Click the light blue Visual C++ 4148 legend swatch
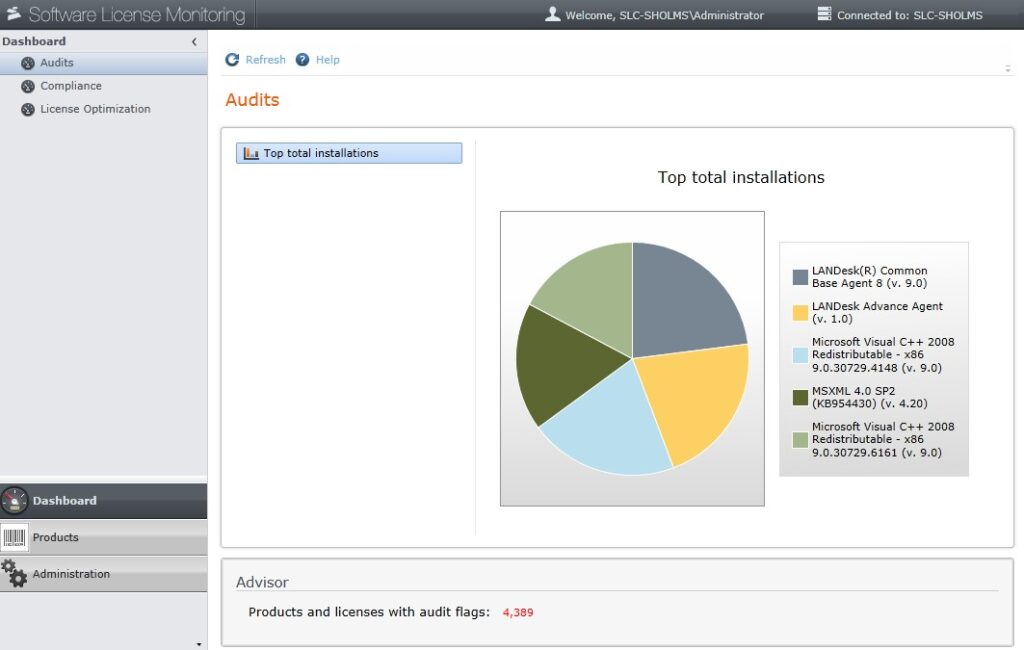This screenshot has height=650, width=1024. 800,355
